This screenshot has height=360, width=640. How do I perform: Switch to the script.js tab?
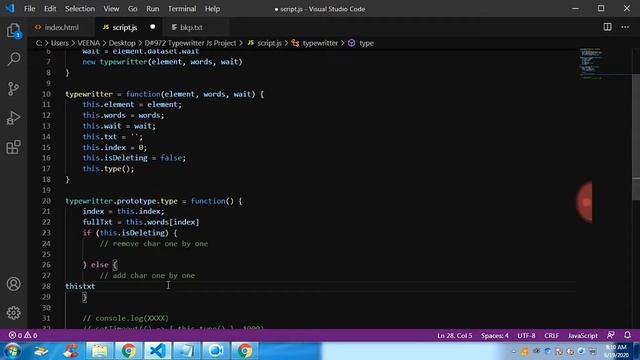click(129, 27)
